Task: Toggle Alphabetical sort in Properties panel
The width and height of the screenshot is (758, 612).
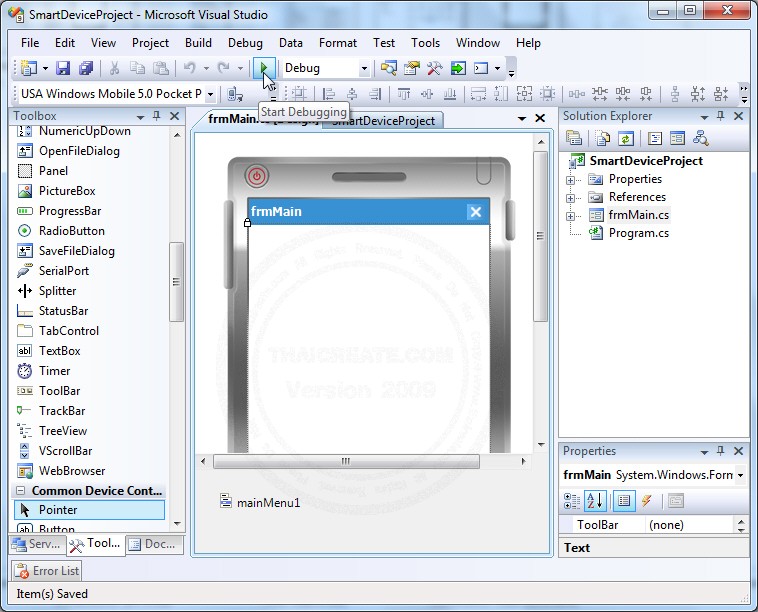Action: 595,501
